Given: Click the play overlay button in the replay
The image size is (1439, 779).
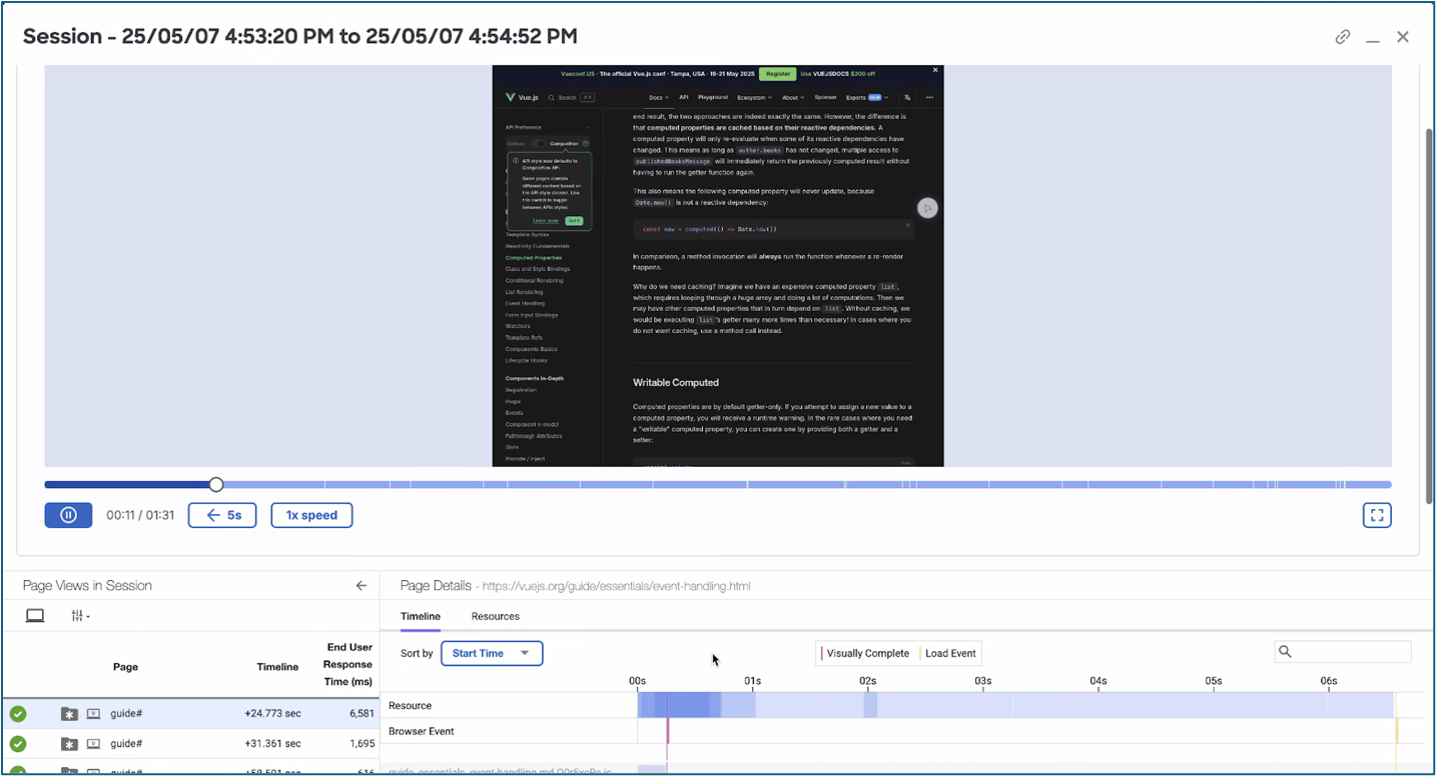Looking at the screenshot, I should coord(928,208).
